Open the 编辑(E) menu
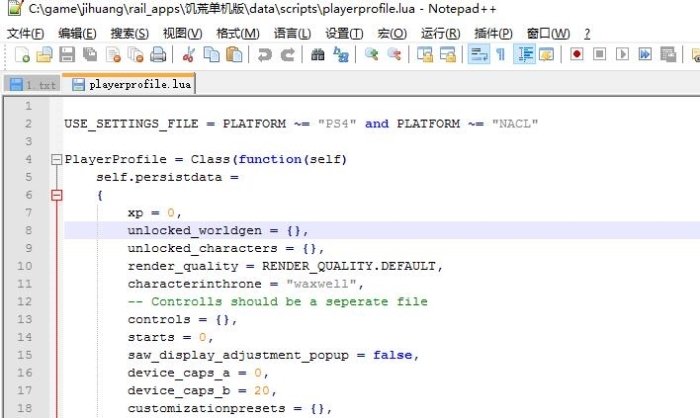This screenshot has width=700, height=418. (77, 33)
